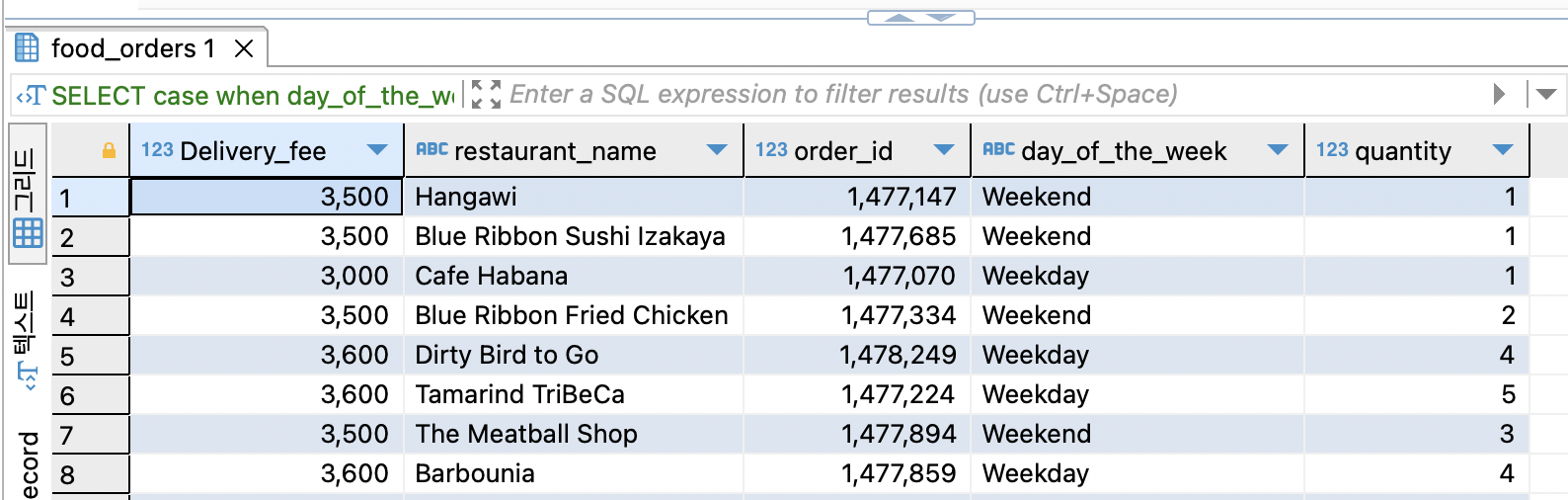Focus the SQL filter expression field
The image size is (1568, 500).
pyautogui.click(x=992, y=94)
